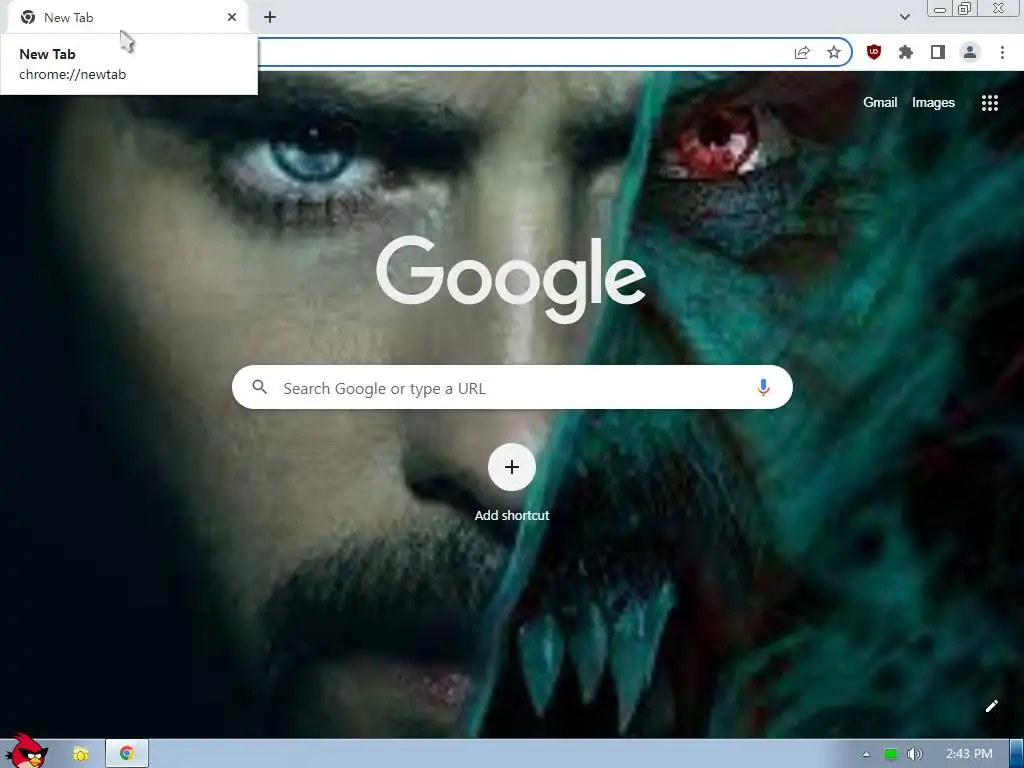Screen dimensions: 1024x768
Task: Open the Images link
Action: (933, 103)
